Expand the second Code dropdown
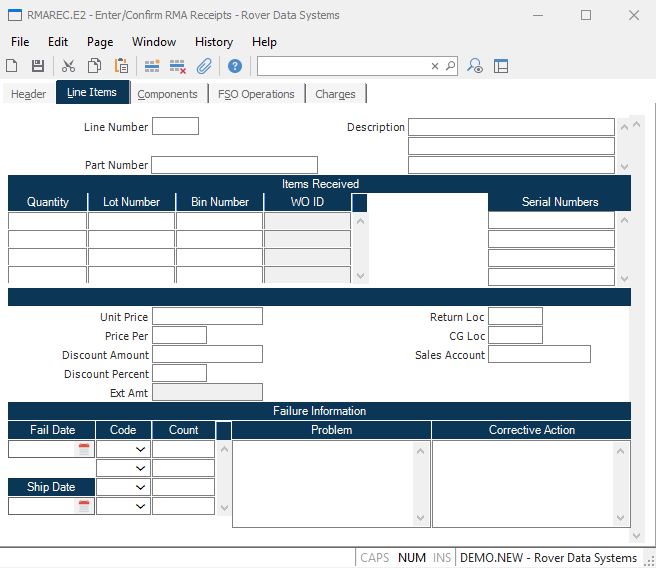 pos(140,468)
